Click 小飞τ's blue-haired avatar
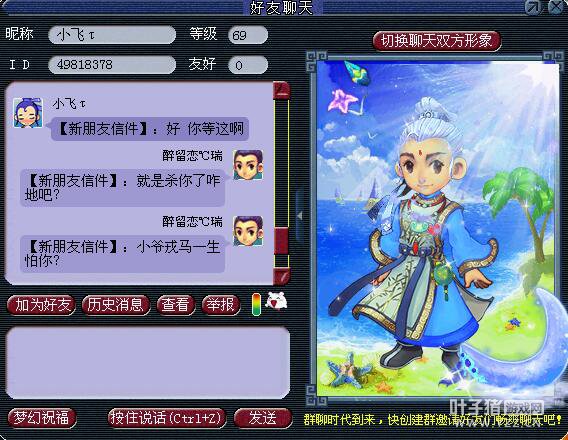The height and width of the screenshot is (440, 568). tap(28, 113)
